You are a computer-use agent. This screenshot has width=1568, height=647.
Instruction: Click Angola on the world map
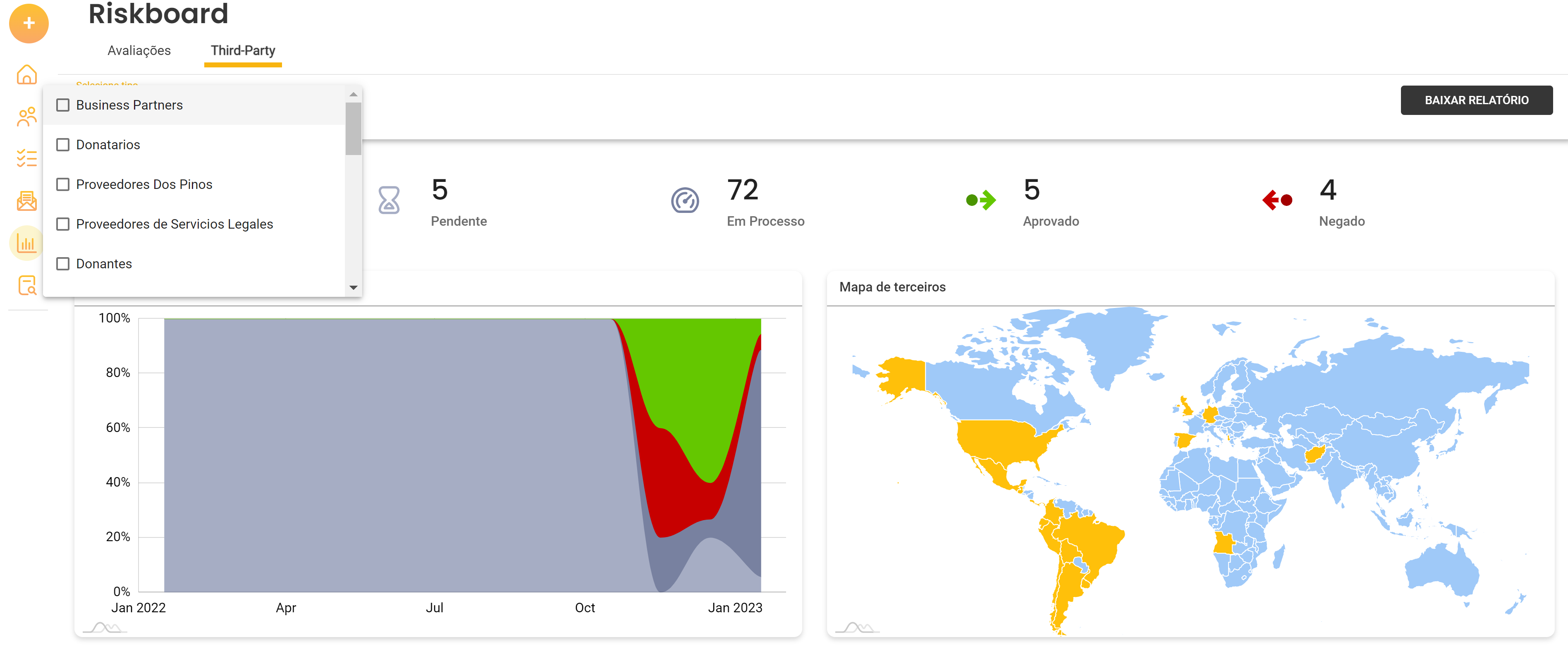[x=1223, y=542]
